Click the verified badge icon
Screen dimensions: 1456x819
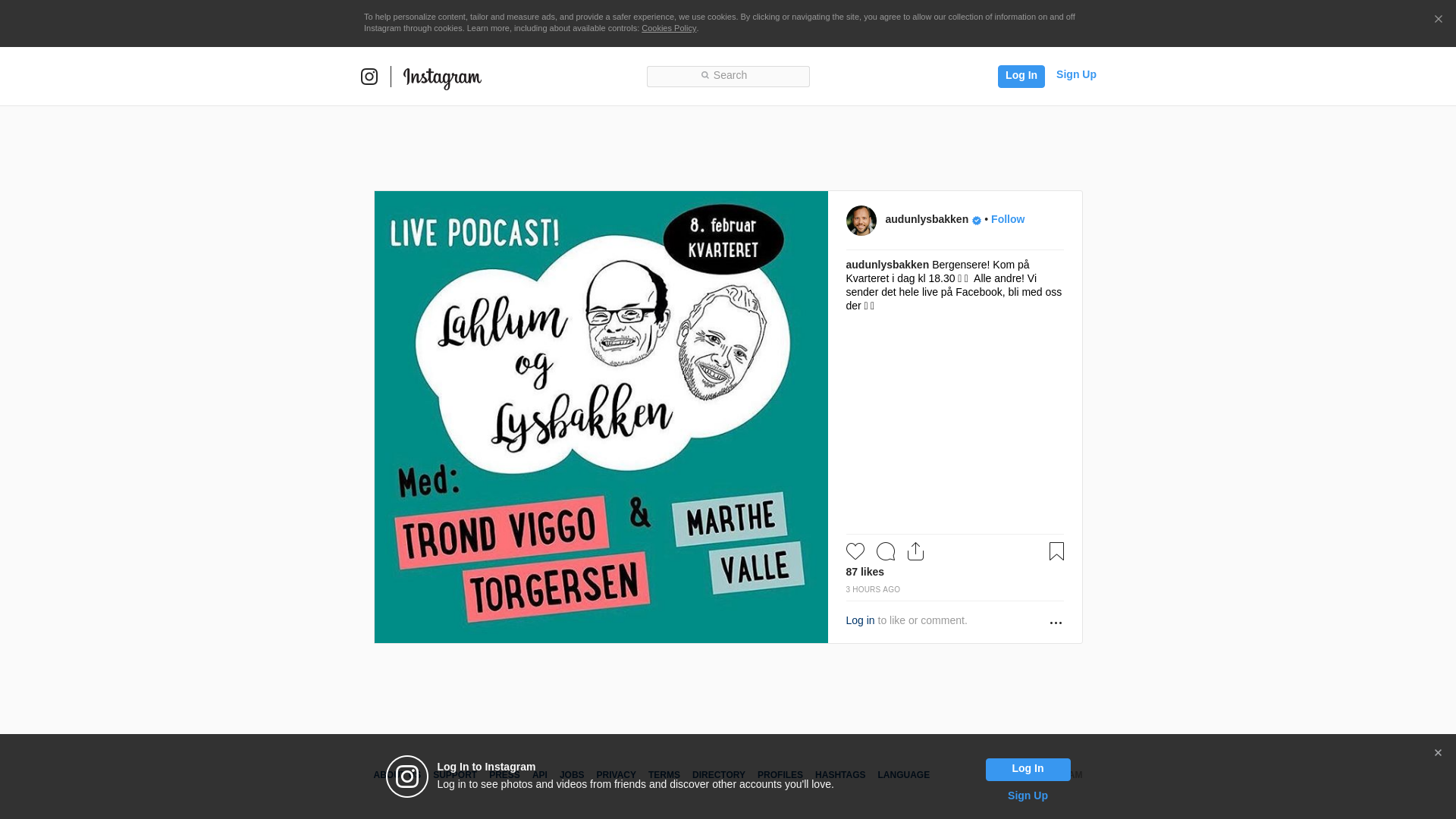977,221
